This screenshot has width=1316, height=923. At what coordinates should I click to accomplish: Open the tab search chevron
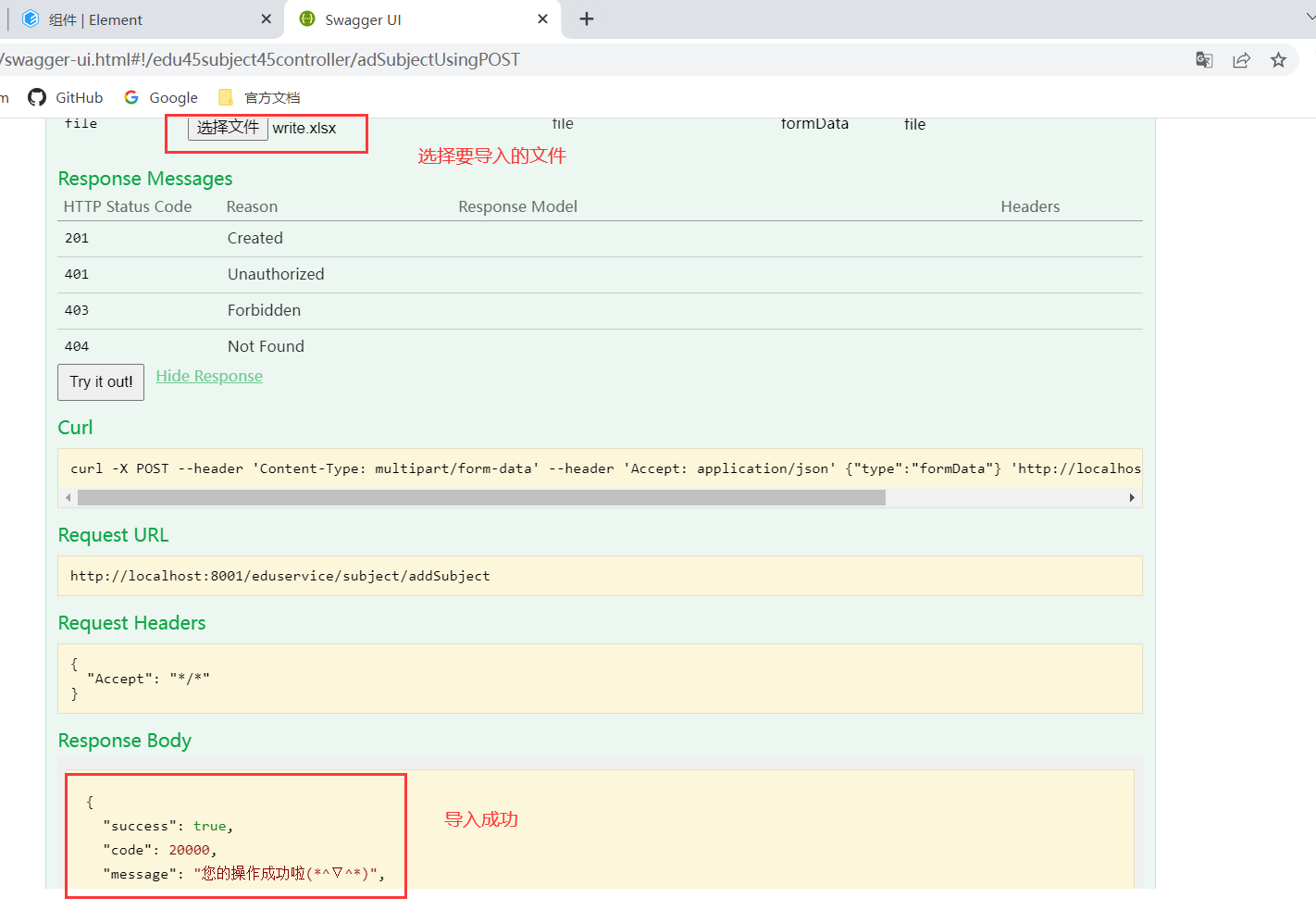pyautogui.click(x=1310, y=16)
